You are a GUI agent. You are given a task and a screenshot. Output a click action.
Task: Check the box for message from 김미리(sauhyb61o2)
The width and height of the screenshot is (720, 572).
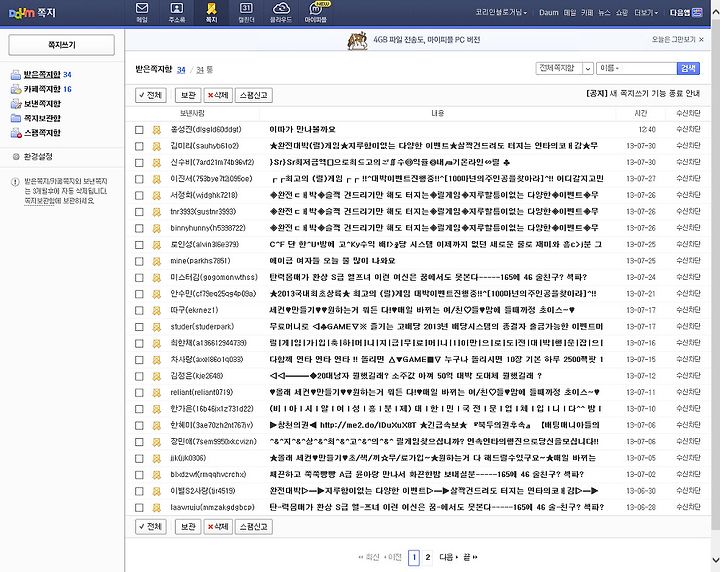click(x=139, y=146)
